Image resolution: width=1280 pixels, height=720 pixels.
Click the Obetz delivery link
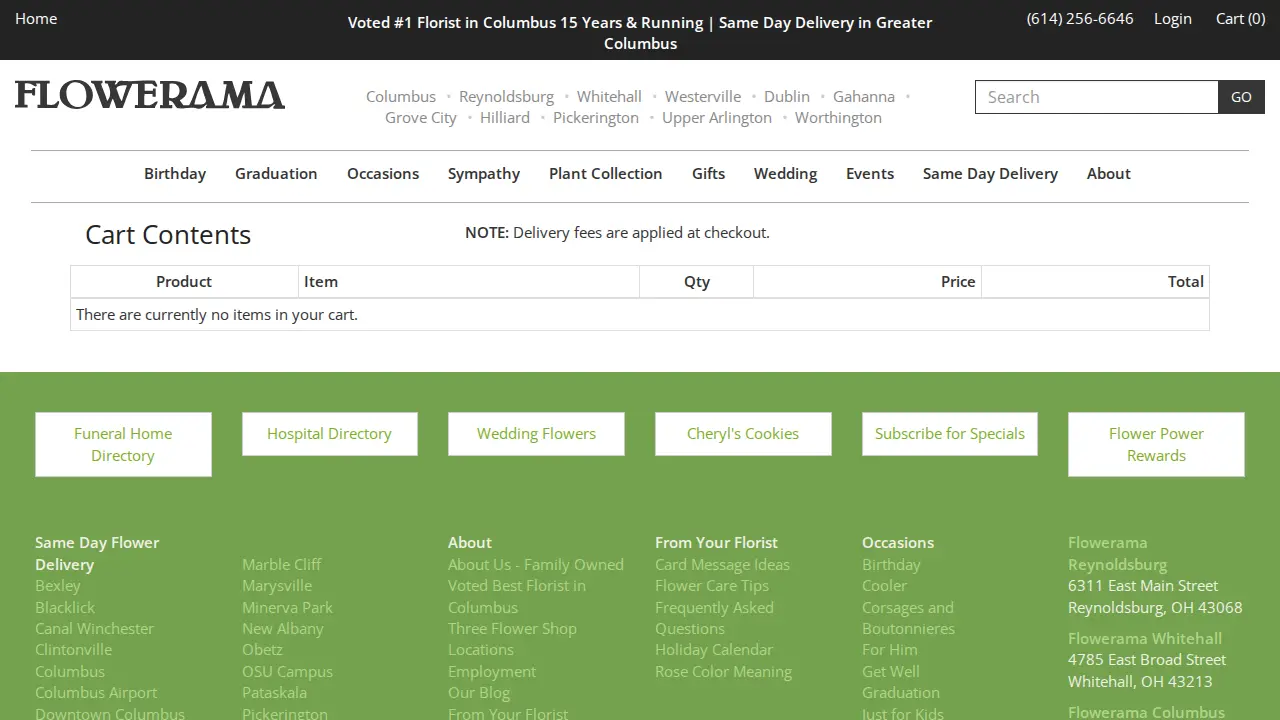(262, 650)
